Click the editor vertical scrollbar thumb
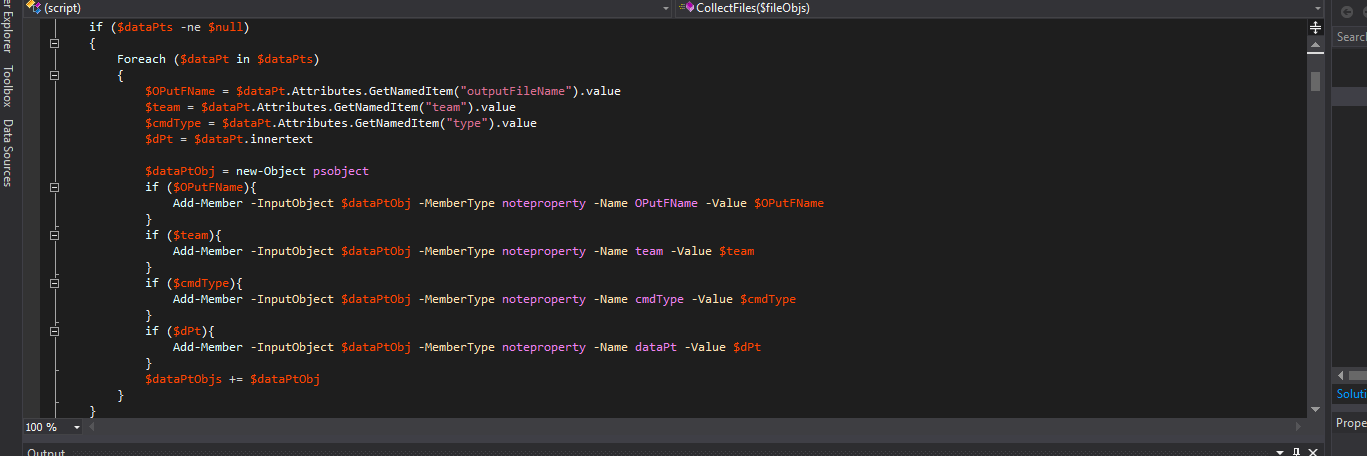The width and height of the screenshot is (1367, 456). click(1315, 80)
